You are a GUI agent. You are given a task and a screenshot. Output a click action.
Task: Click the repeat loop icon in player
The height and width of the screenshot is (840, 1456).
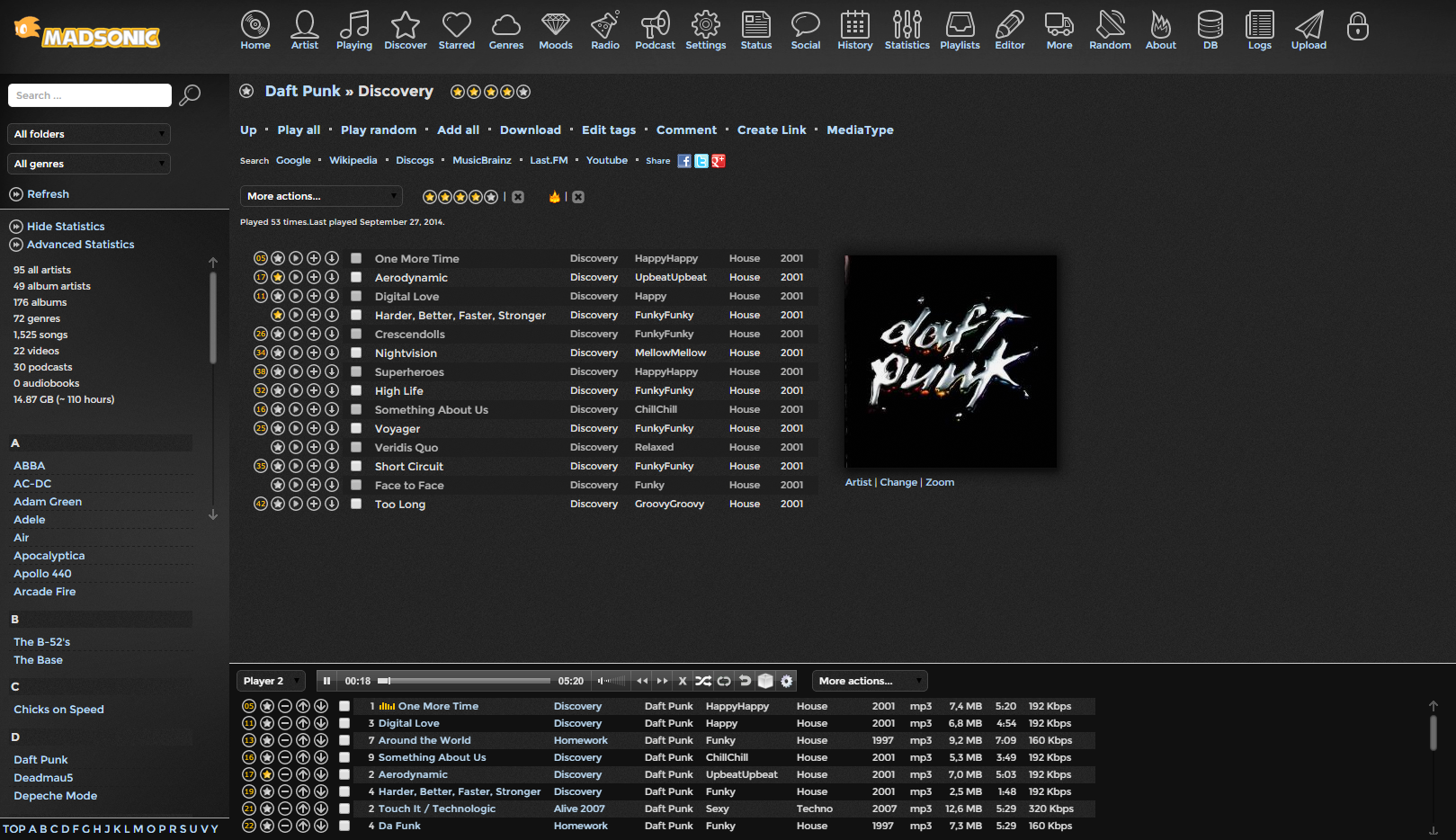(724, 681)
